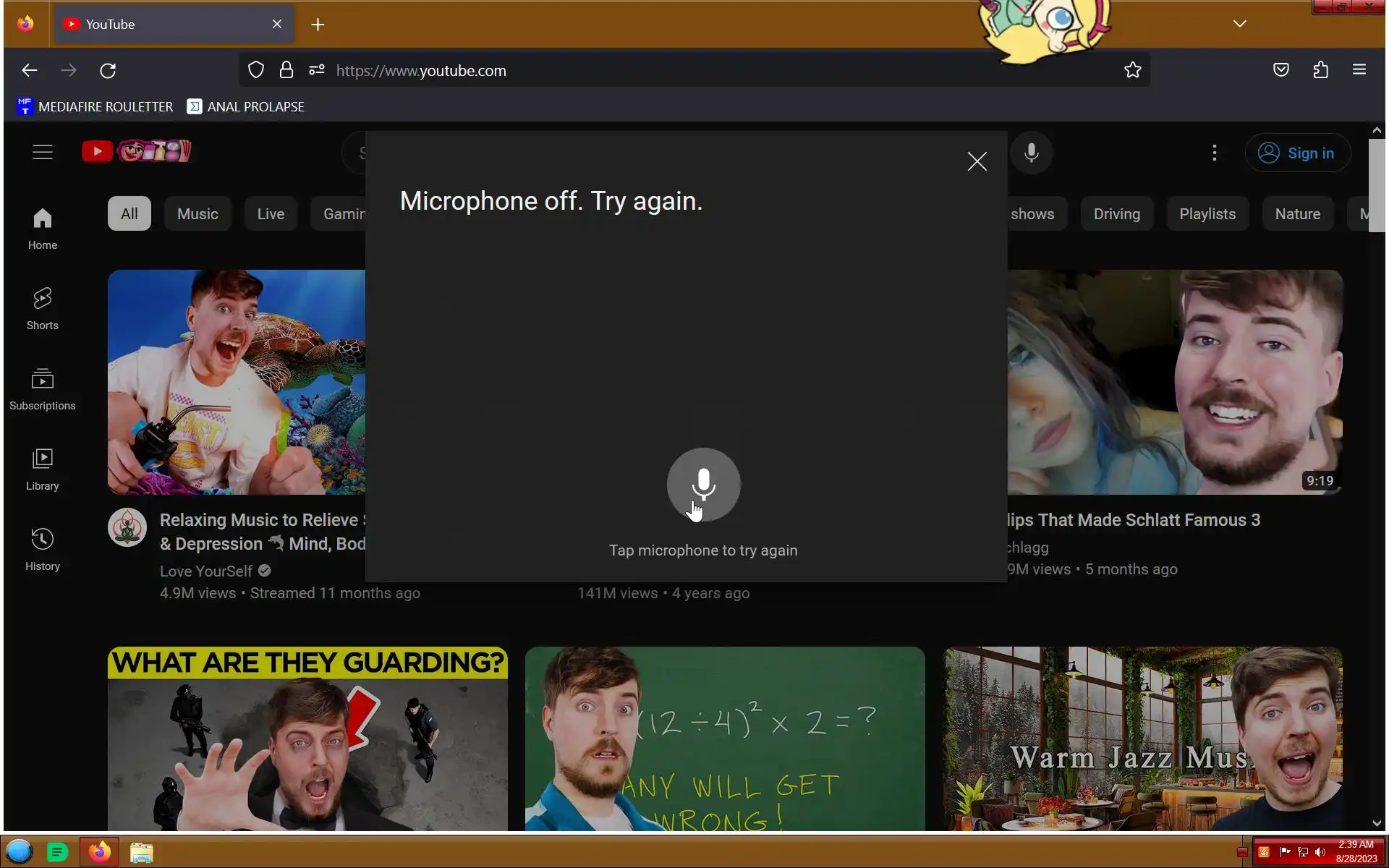This screenshot has width=1389, height=868.
Task: Open watch History in the sidebar
Action: (x=43, y=549)
